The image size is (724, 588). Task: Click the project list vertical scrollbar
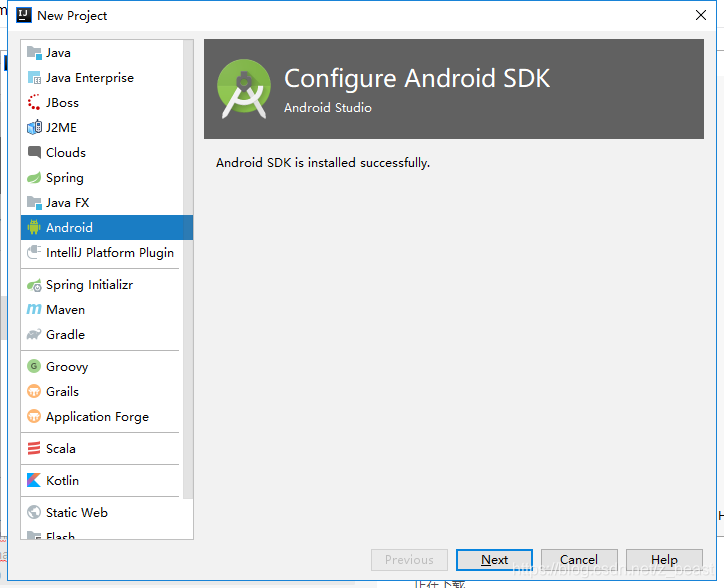188,269
